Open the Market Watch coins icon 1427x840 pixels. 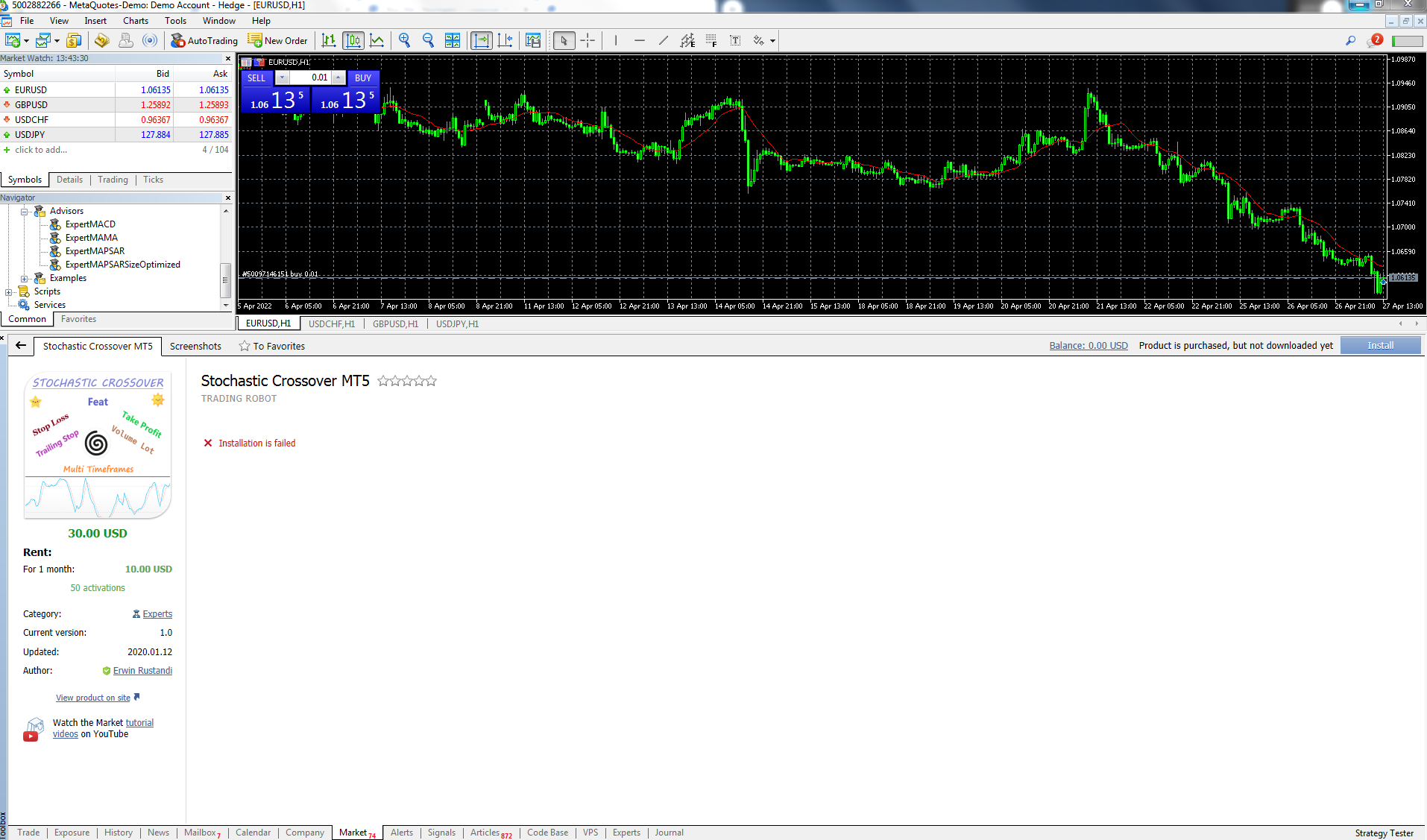click(74, 40)
